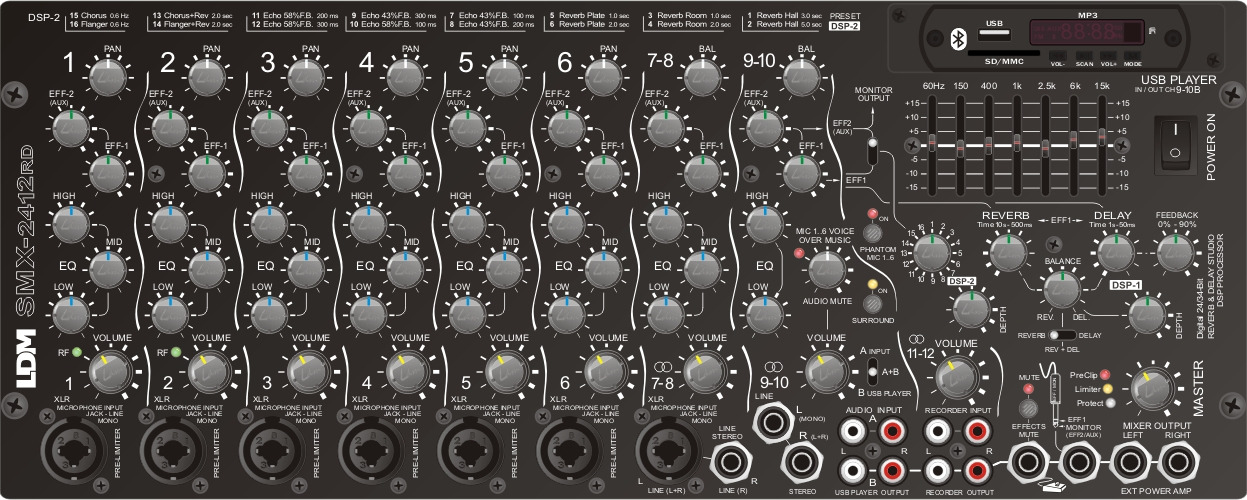Screen dimensions: 1247x500
Task: Click the 9-10 R (L+R) stereo jack
Action: tap(801, 463)
